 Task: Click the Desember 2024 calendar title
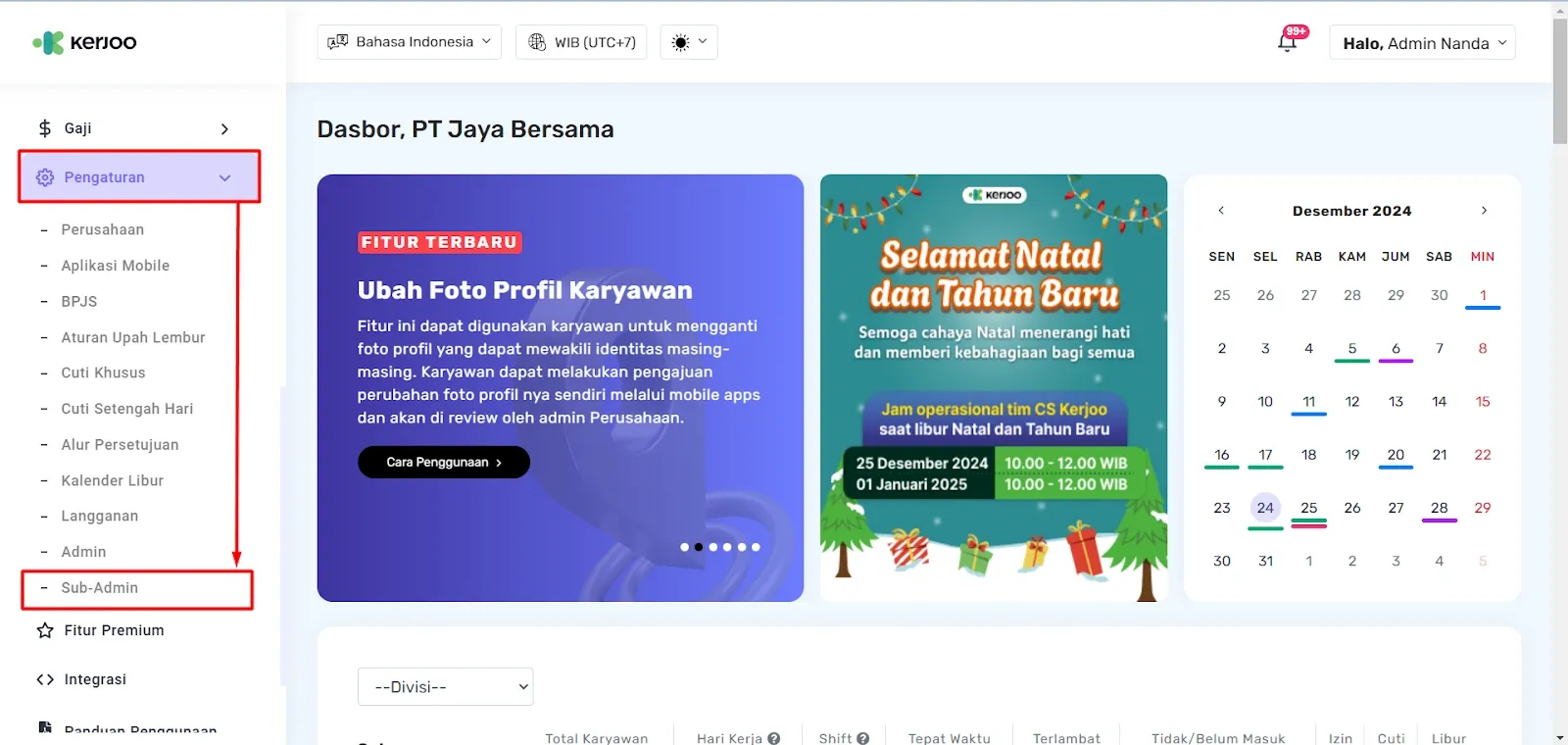click(1352, 211)
